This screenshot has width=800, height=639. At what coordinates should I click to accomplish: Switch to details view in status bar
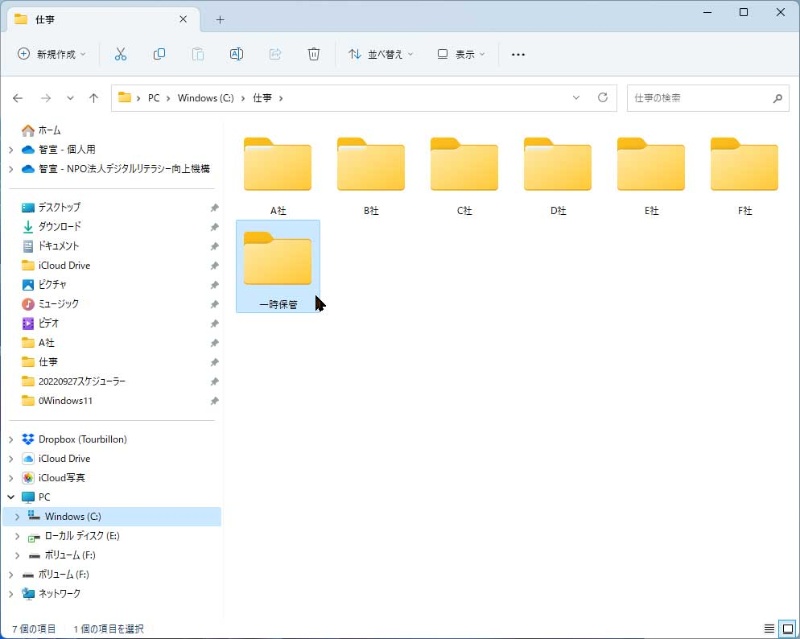769,628
